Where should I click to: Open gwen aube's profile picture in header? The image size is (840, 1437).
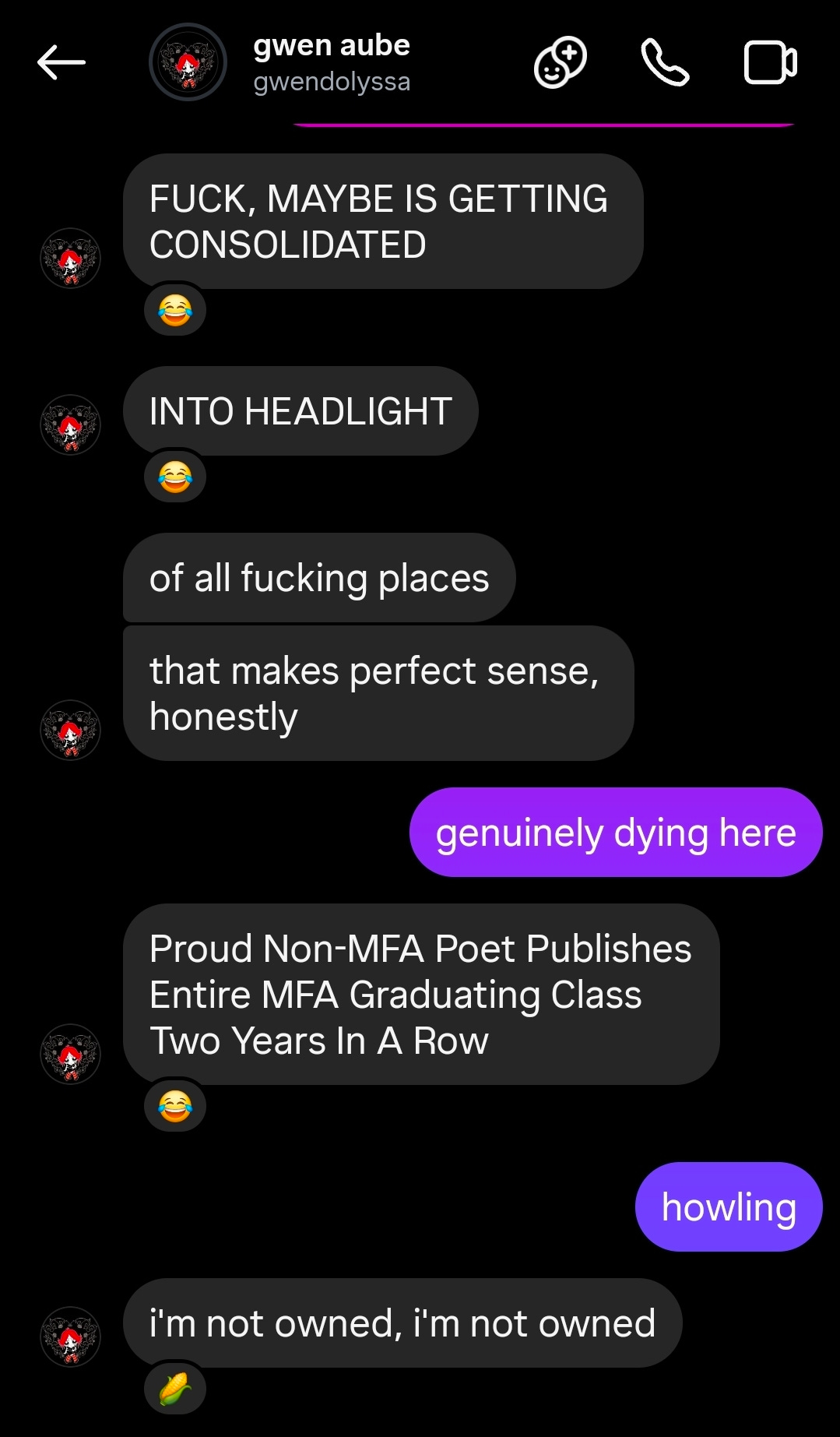point(188,62)
